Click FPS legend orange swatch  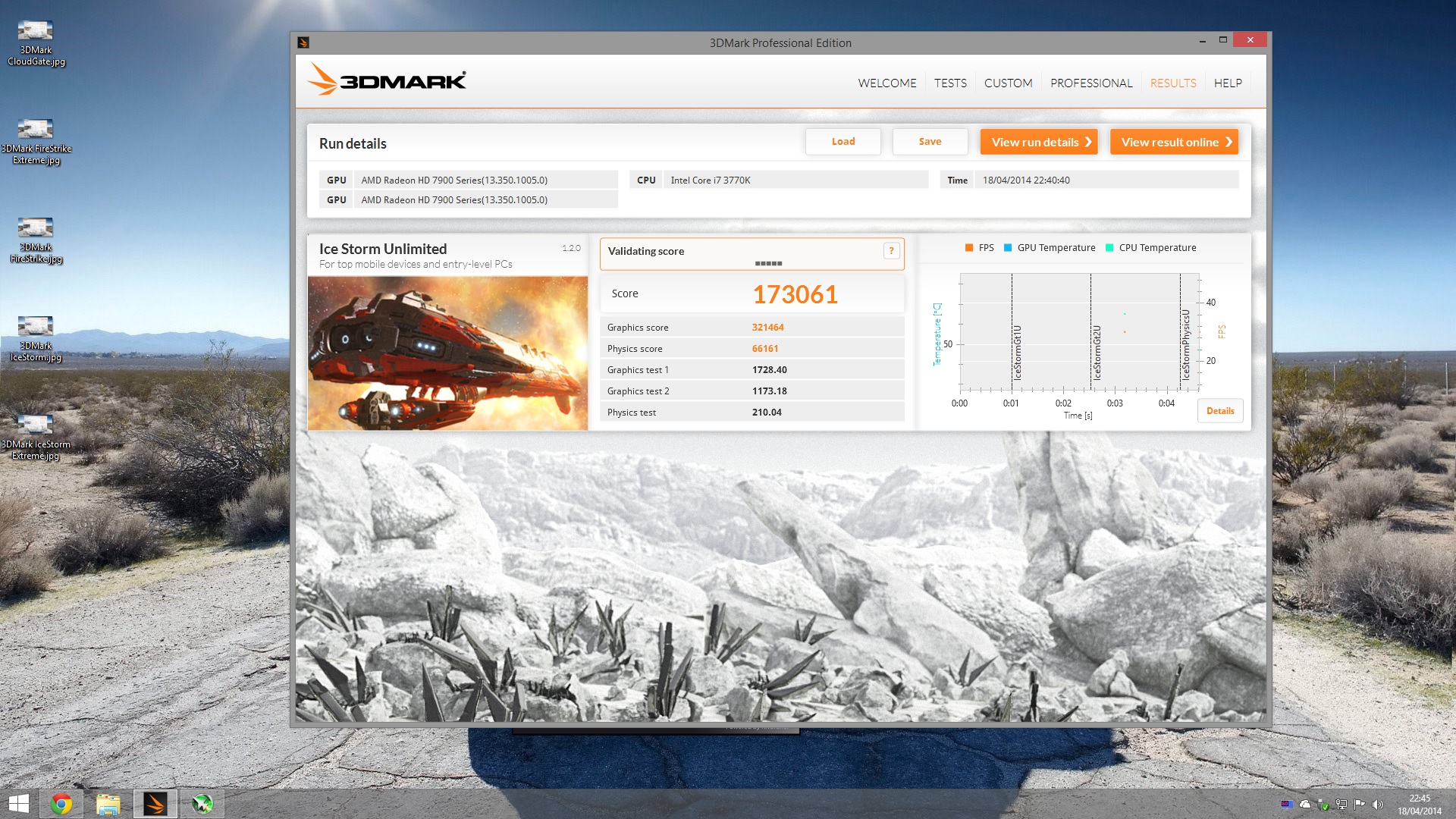pos(969,248)
